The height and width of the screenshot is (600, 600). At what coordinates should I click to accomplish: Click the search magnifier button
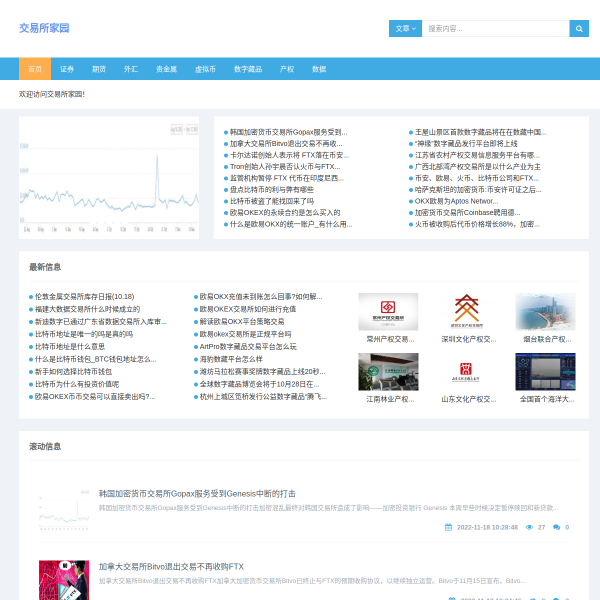[x=579, y=29]
